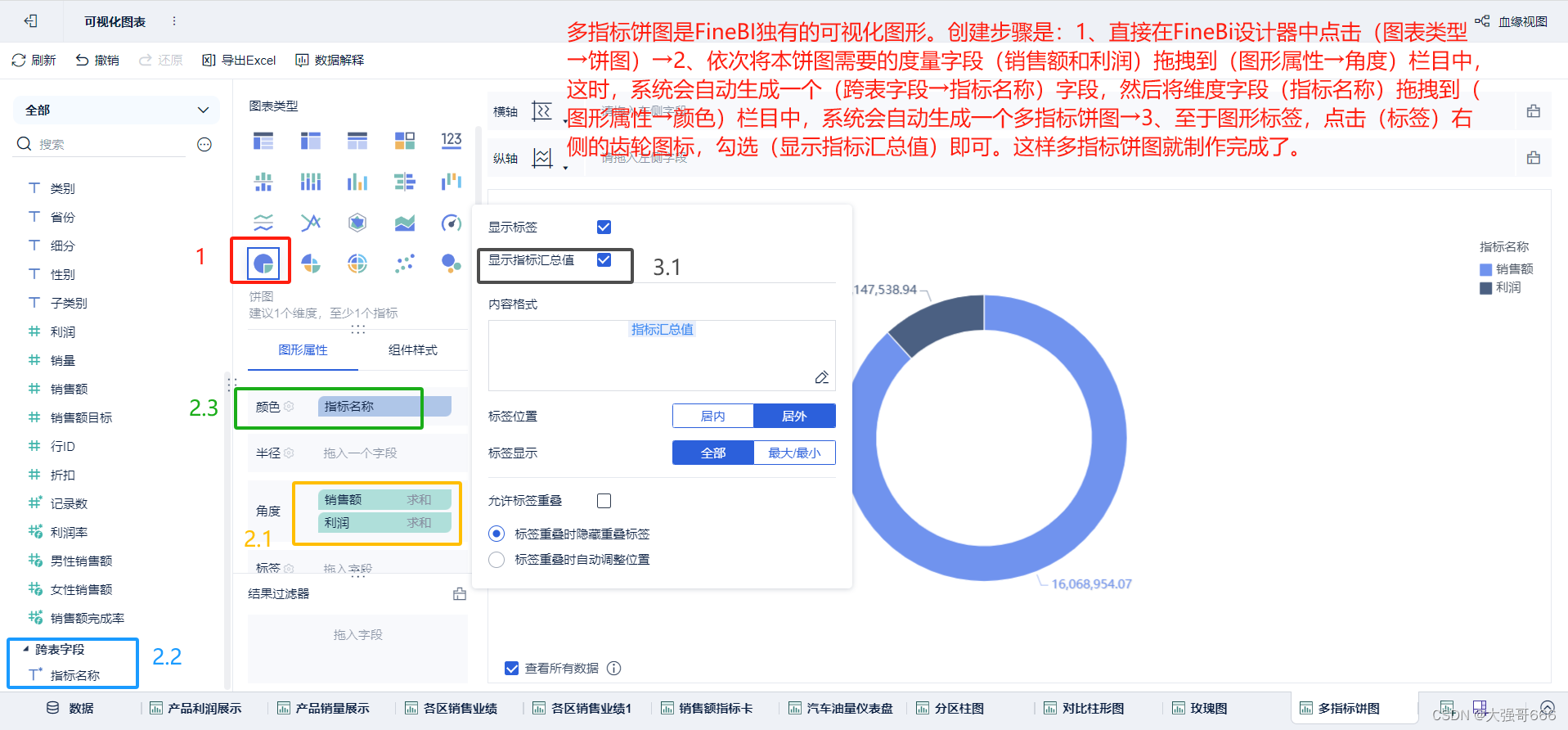The height and width of the screenshot is (730, 1568).
Task: Select the waterfall chart type icon
Action: 452,182
